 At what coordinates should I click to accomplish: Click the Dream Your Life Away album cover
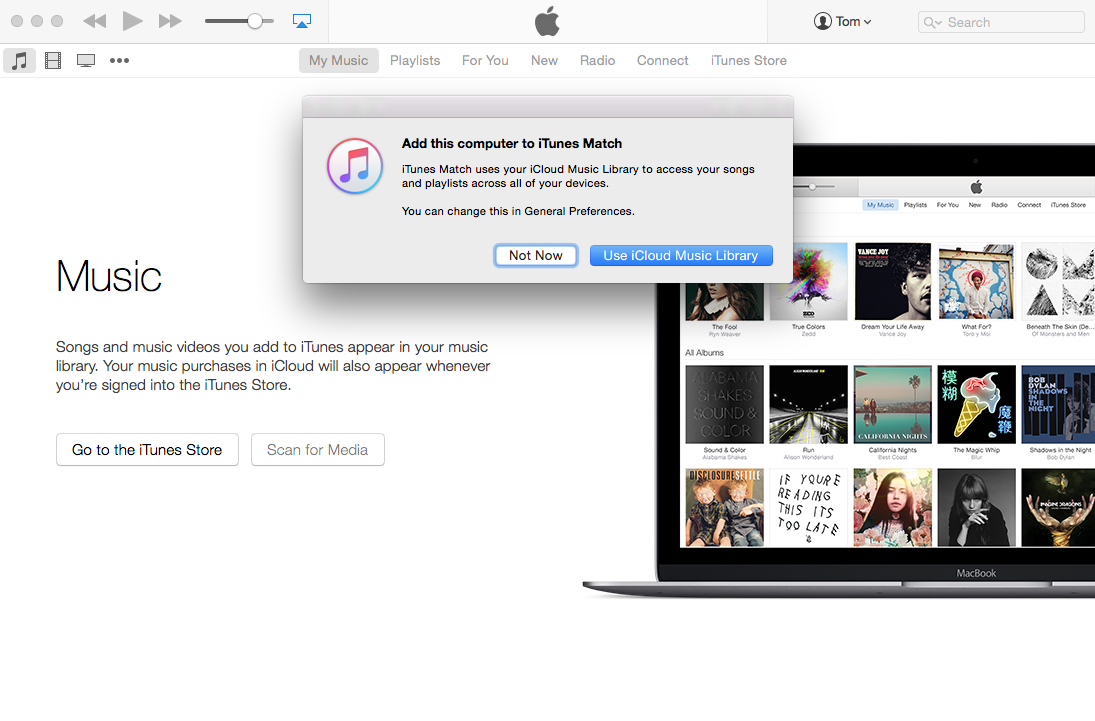892,282
